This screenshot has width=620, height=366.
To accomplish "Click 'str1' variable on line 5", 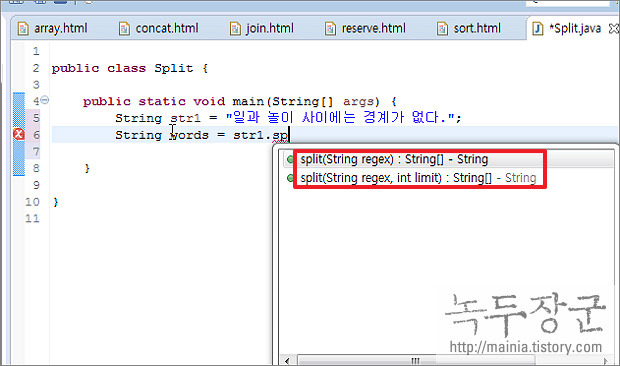I will [185, 118].
